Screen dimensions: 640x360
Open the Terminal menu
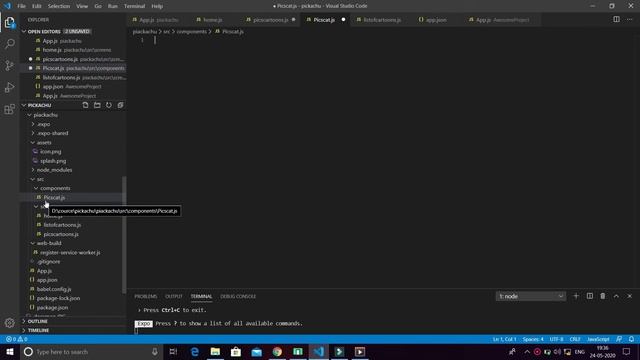point(134,6)
